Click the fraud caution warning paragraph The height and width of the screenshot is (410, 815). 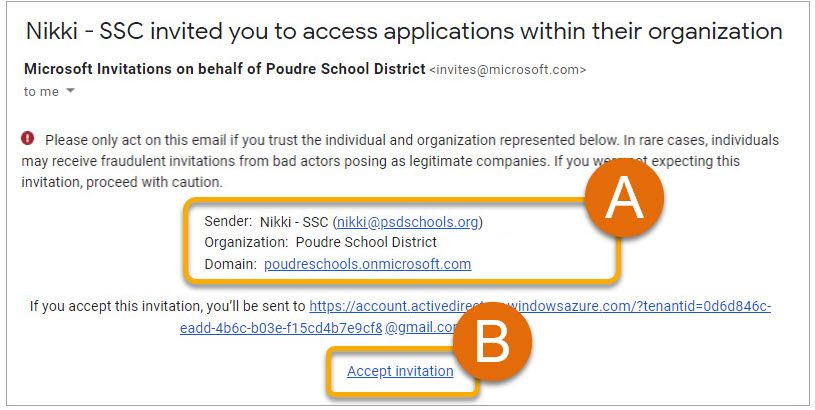tap(400, 161)
